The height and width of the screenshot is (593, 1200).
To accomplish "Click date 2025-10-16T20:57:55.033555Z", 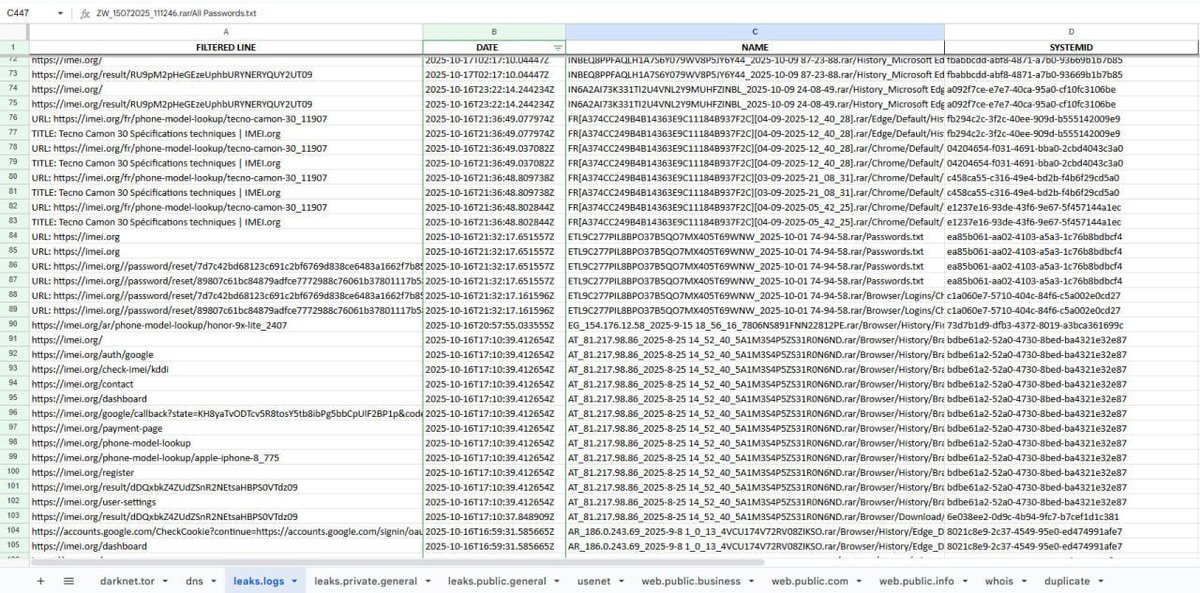I will [494, 325].
